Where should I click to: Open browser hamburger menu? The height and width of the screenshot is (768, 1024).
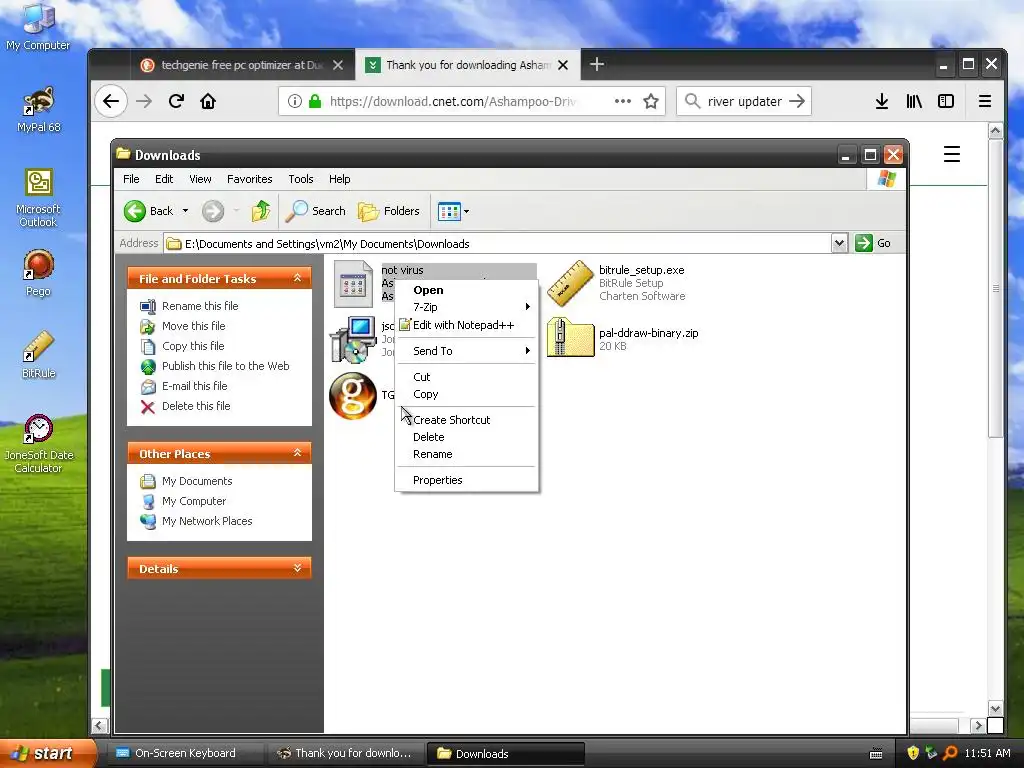985,101
